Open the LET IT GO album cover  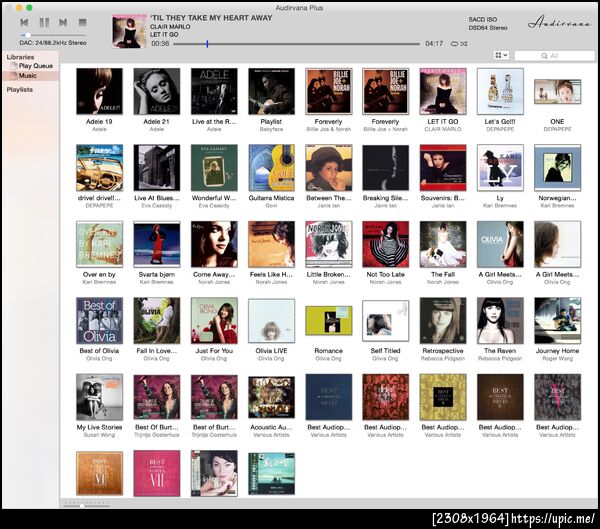tap(443, 91)
